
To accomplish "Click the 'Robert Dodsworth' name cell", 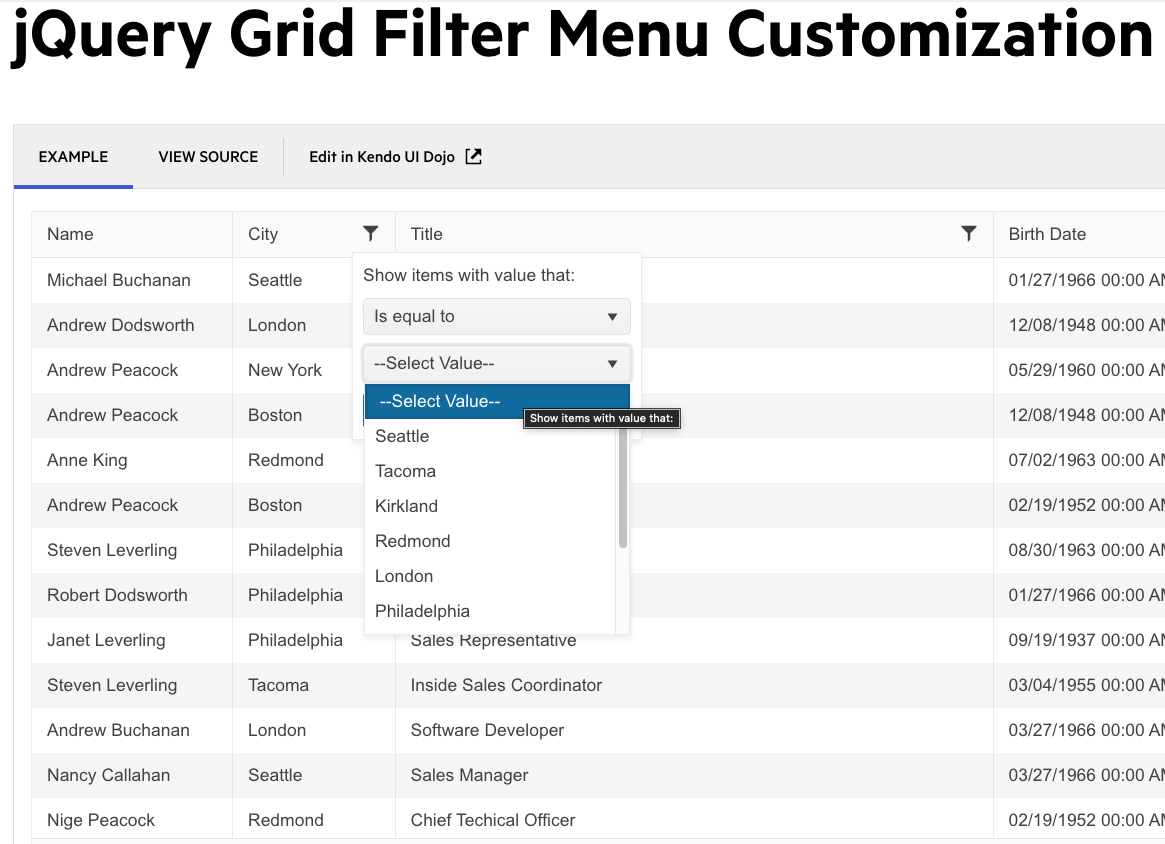I will pyautogui.click(x=132, y=595).
